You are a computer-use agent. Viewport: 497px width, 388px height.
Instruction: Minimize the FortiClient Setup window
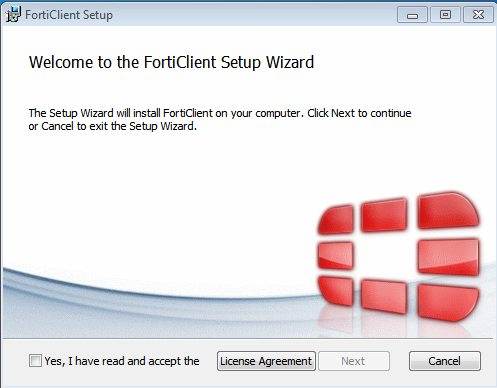click(x=412, y=15)
